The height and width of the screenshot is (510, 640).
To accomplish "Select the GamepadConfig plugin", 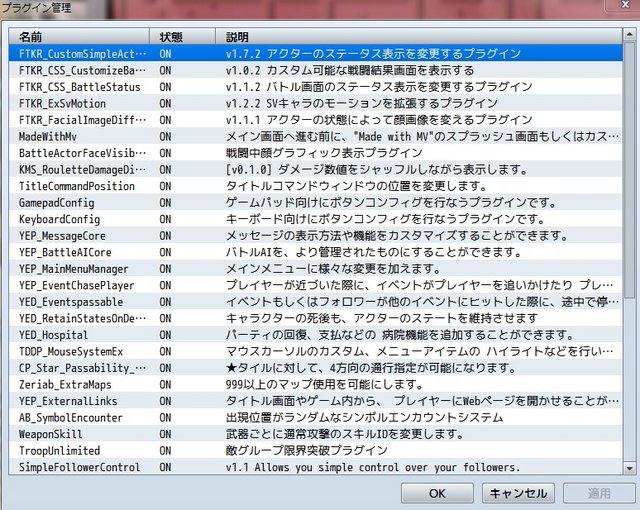I will [x=316, y=203].
